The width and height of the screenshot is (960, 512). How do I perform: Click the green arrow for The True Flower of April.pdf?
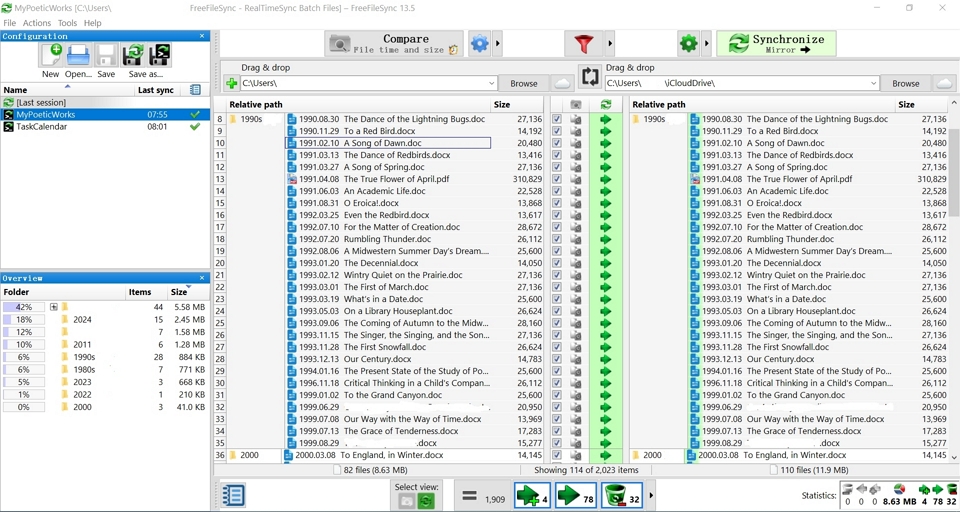606,179
